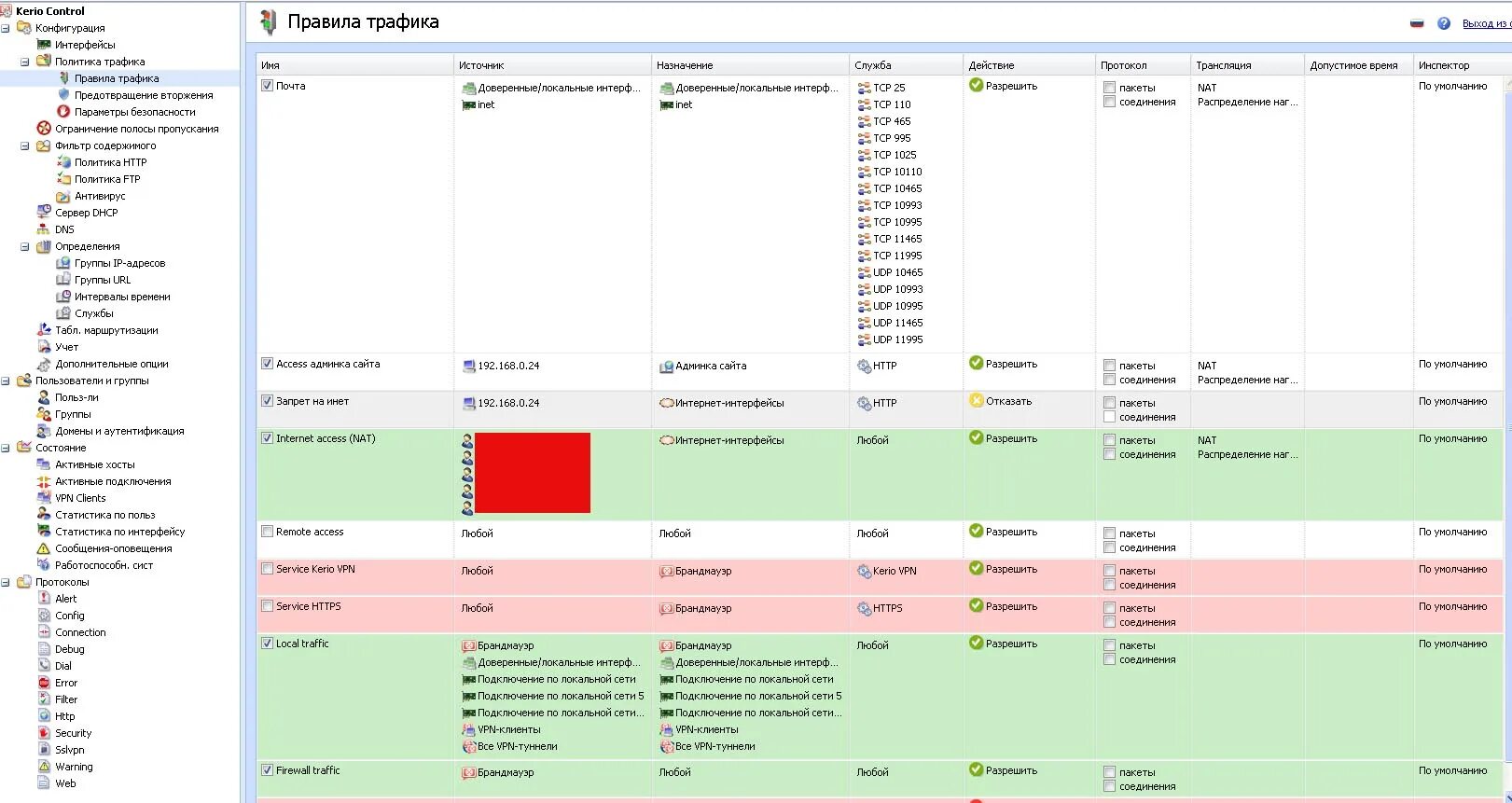Click the Intrusion prevention shield icon
Viewport: 1512px width, 803px height.
[63, 95]
